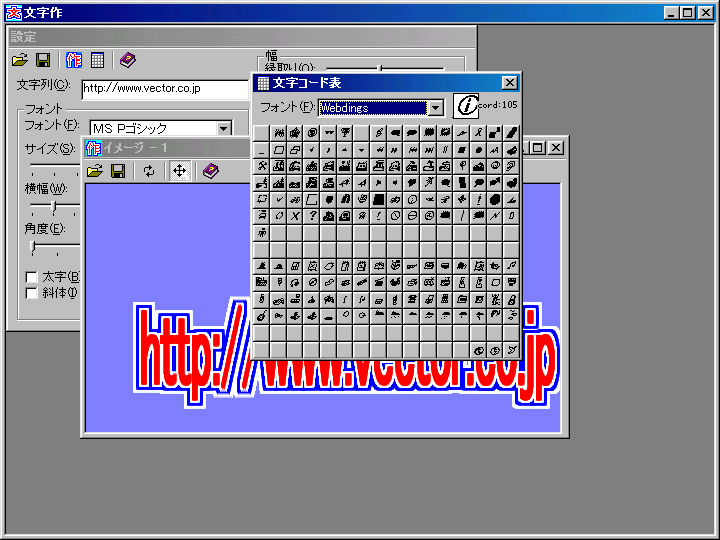
Task: Click the 設定 window title bar
Action: pos(242,37)
